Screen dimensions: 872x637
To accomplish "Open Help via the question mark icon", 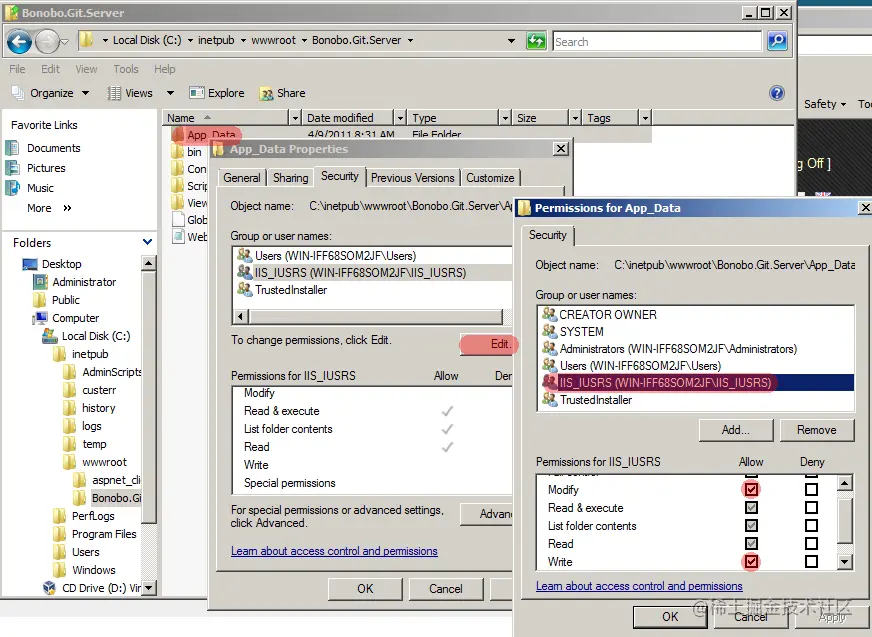I will 778,92.
